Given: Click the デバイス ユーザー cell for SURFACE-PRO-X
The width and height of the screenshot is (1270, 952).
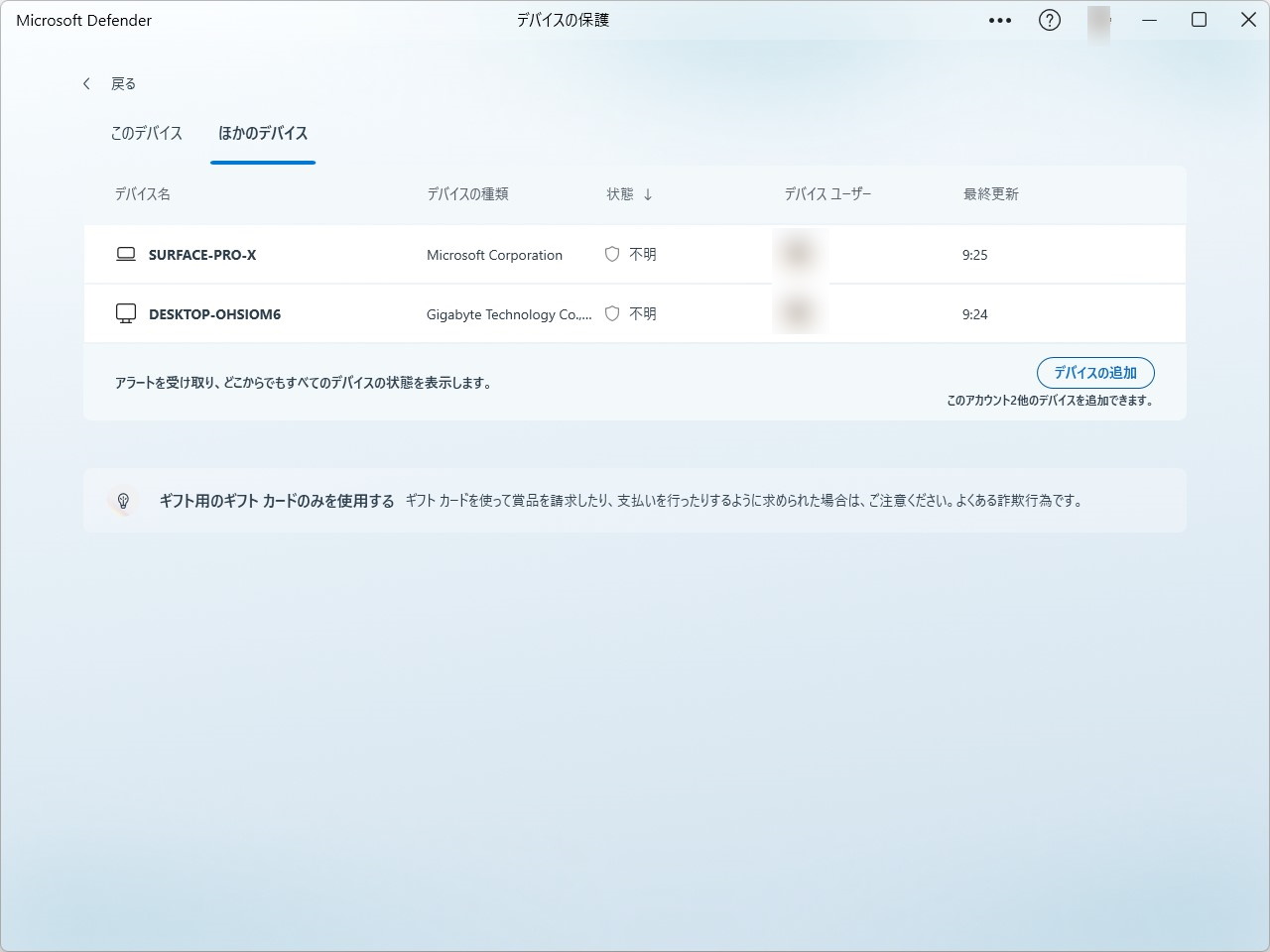Looking at the screenshot, I should pos(799,254).
